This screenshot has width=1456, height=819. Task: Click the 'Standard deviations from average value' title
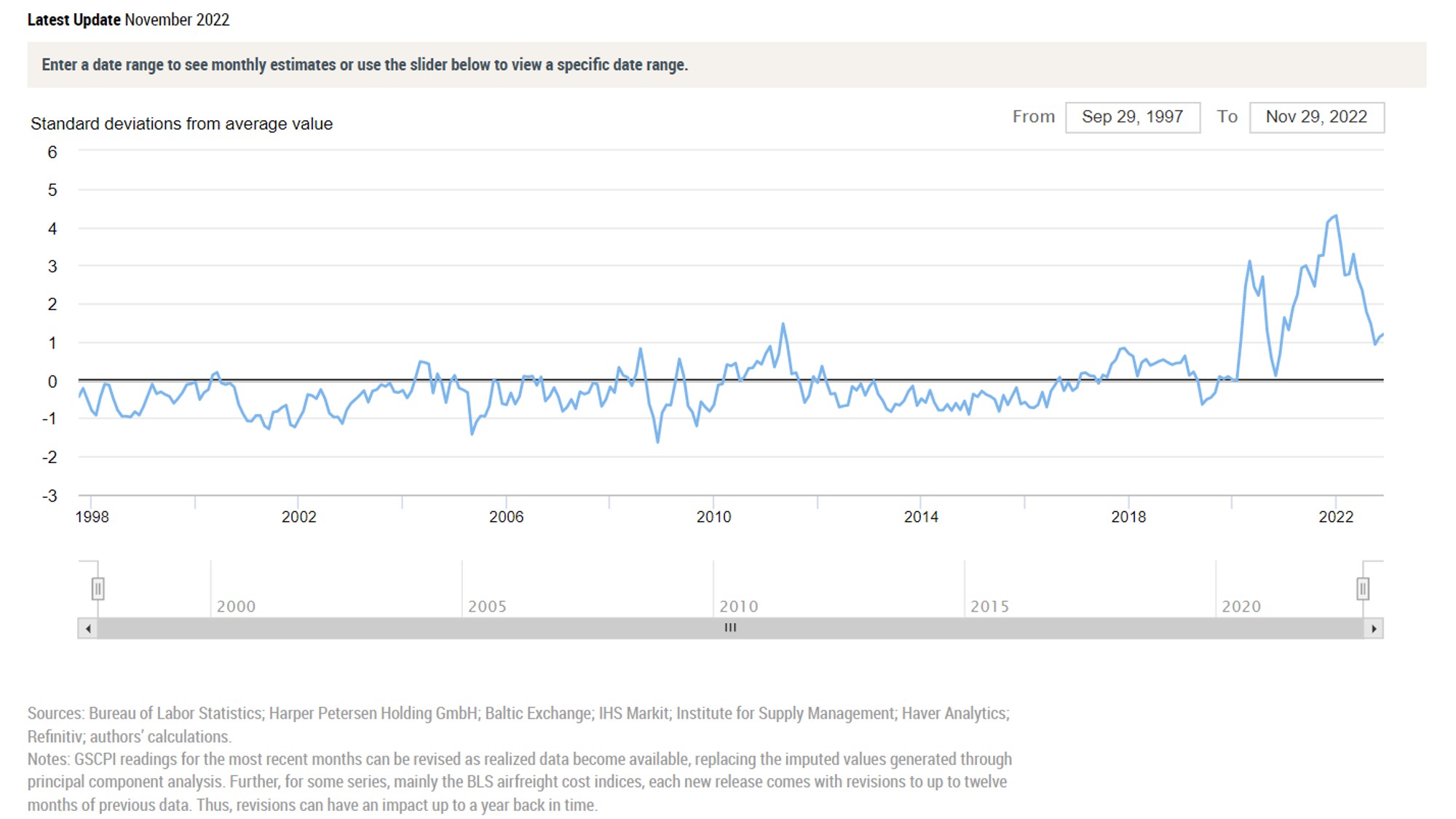tap(181, 124)
